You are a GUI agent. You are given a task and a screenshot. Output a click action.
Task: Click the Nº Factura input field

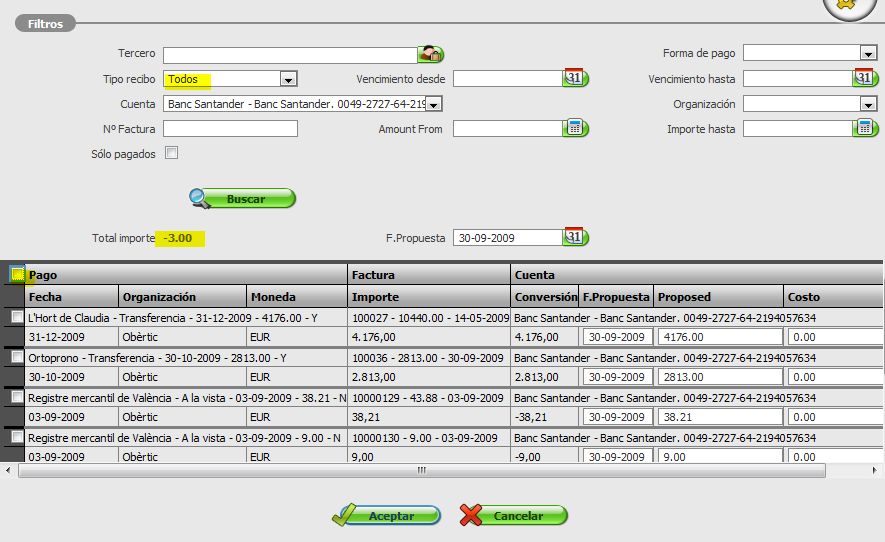[x=230, y=129]
